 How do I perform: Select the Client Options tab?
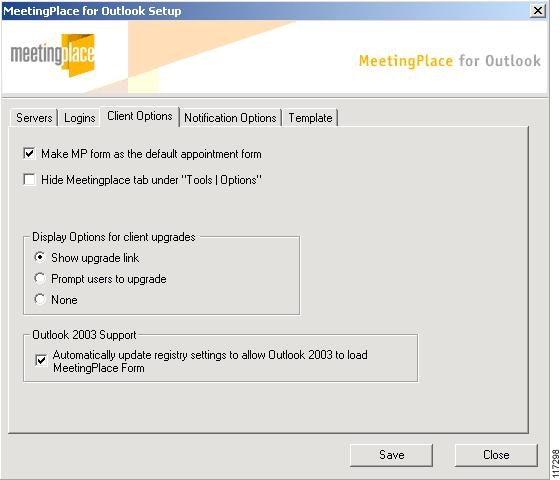[139, 116]
